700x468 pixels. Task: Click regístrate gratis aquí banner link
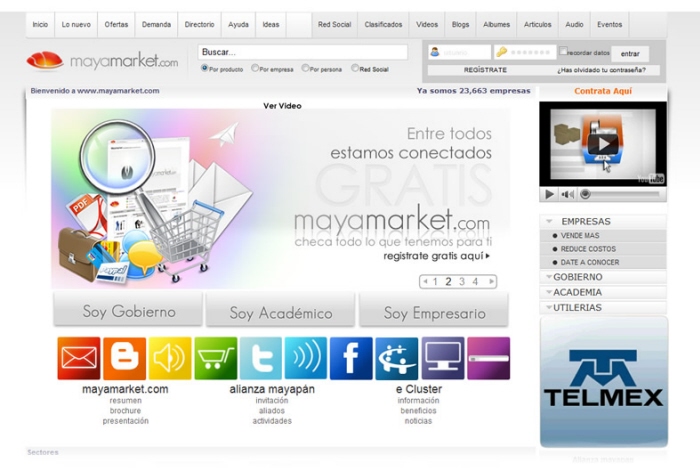437,256
